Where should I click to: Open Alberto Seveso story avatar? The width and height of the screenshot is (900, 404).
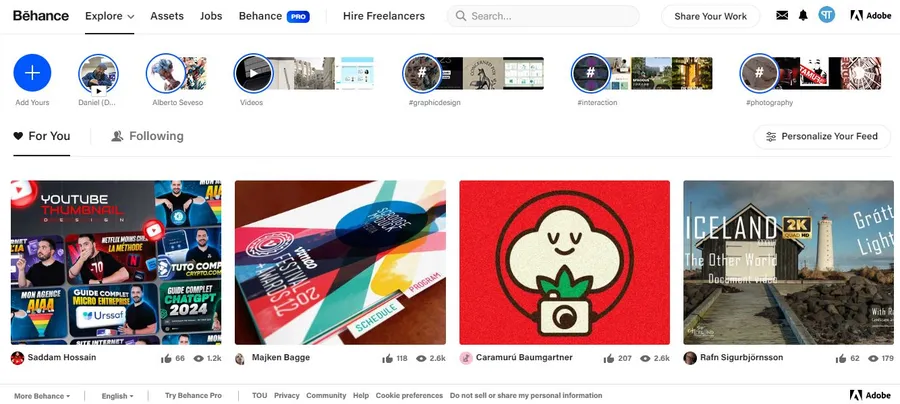pos(166,73)
